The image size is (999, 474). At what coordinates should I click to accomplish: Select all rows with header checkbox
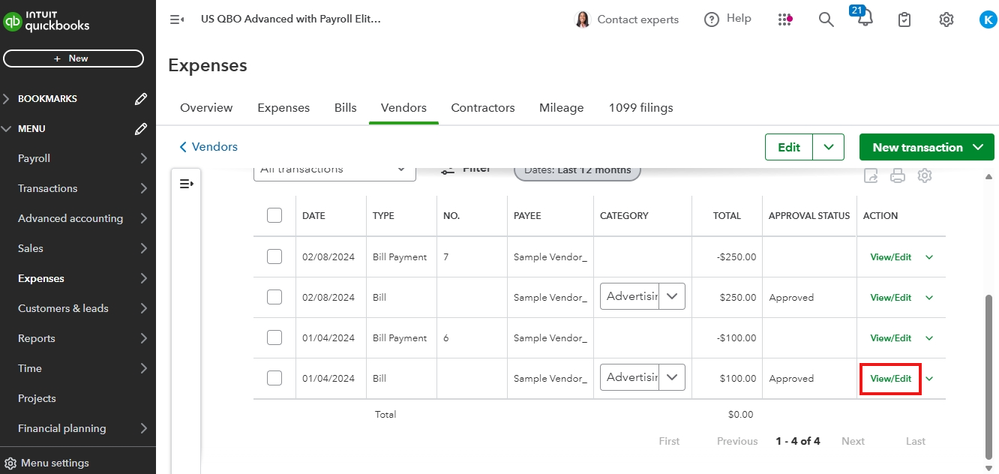(x=275, y=215)
